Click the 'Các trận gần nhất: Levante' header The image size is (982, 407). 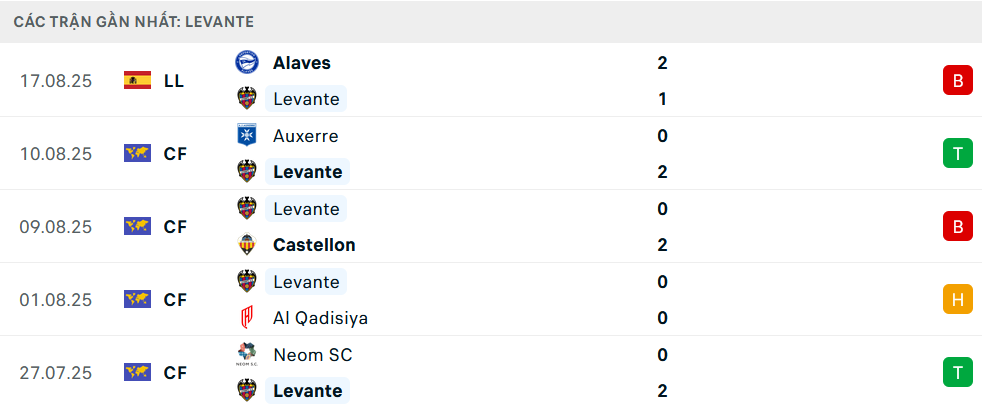coord(134,21)
